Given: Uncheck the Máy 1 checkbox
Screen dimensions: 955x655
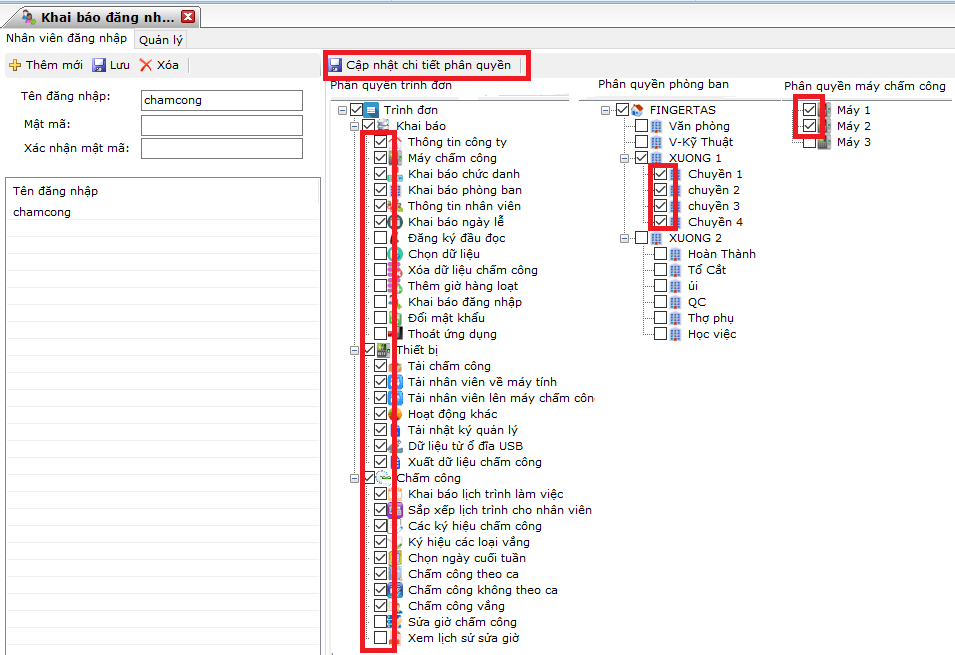Looking at the screenshot, I should (809, 110).
